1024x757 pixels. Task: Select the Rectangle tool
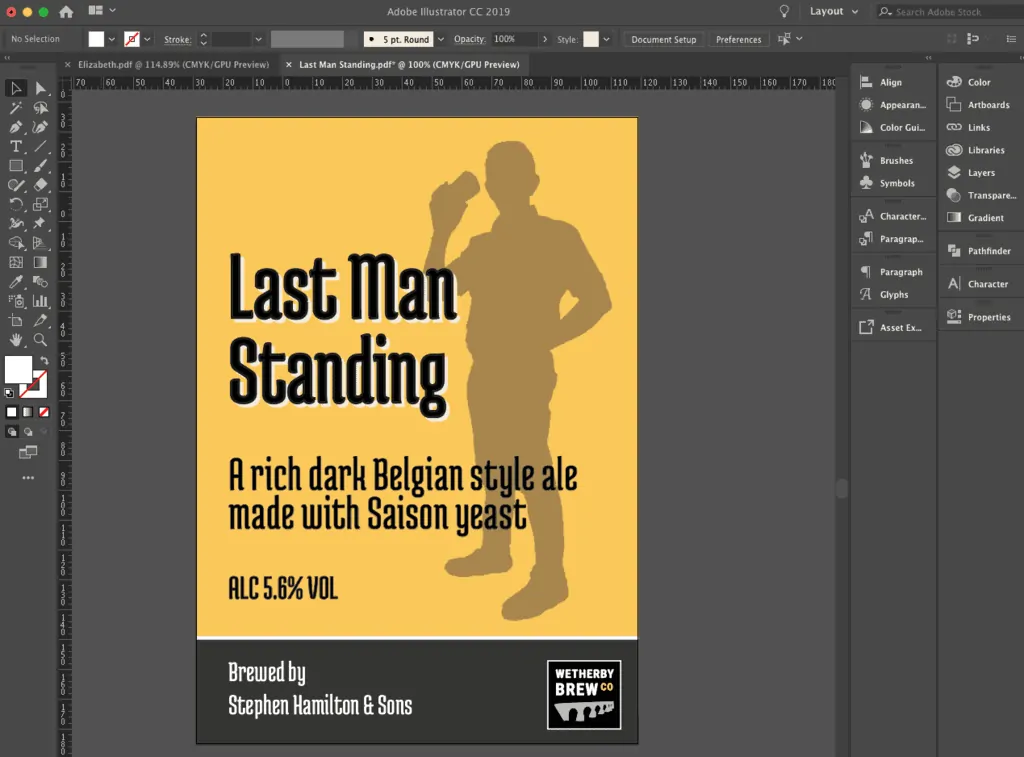point(16,166)
